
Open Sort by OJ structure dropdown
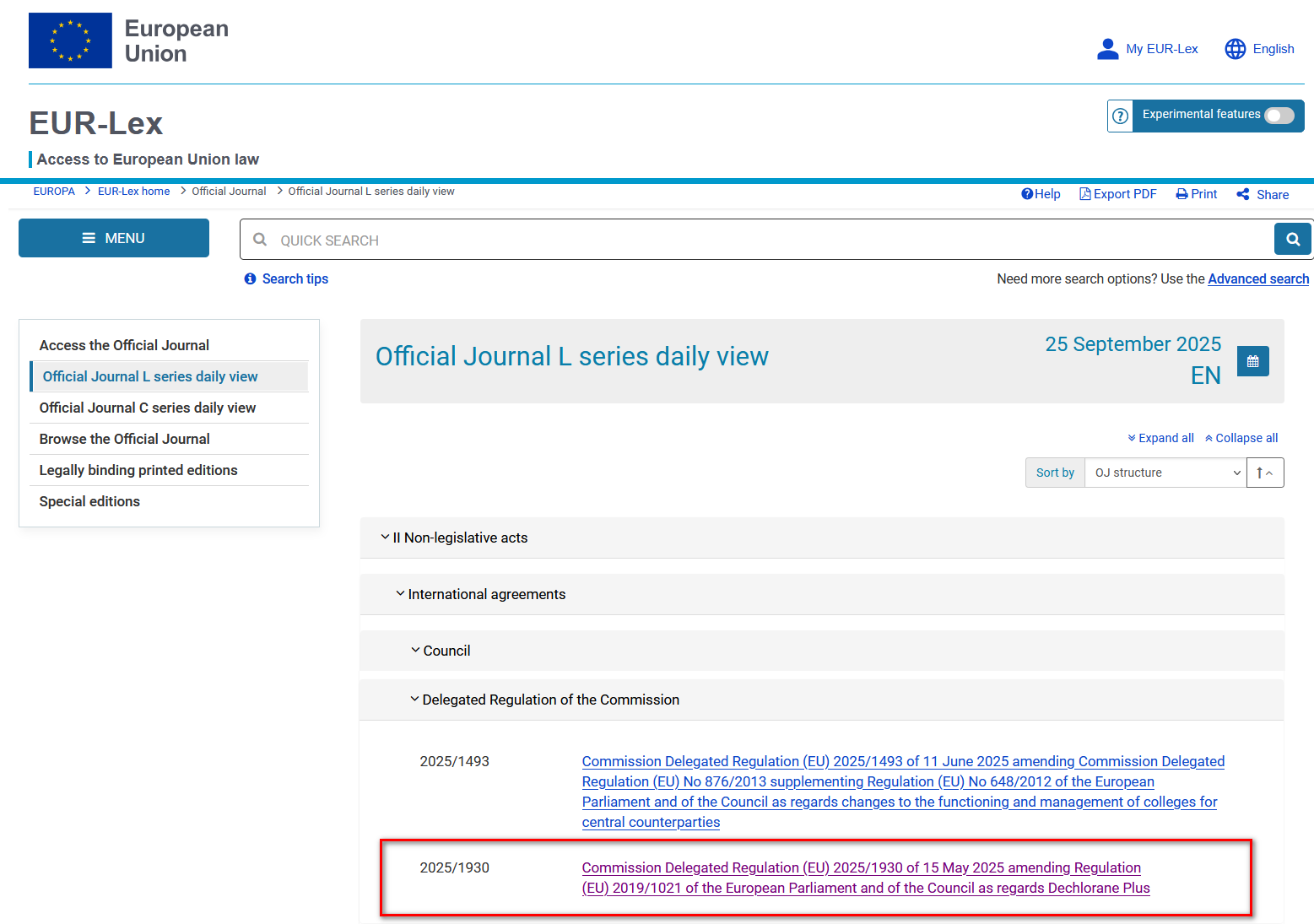point(1165,473)
